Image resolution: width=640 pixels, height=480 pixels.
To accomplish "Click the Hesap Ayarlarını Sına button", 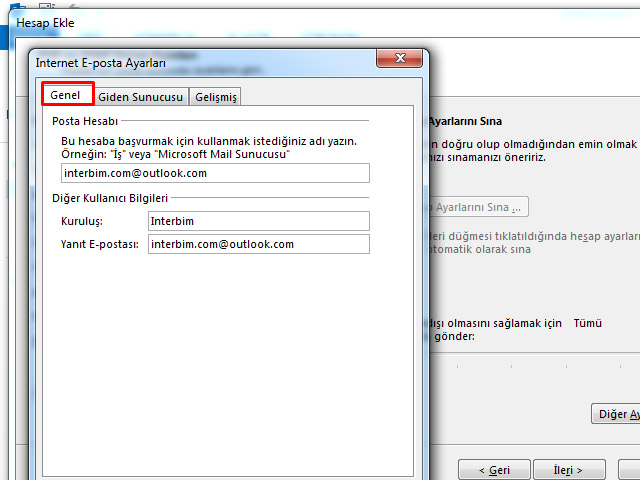I will click(x=478, y=208).
